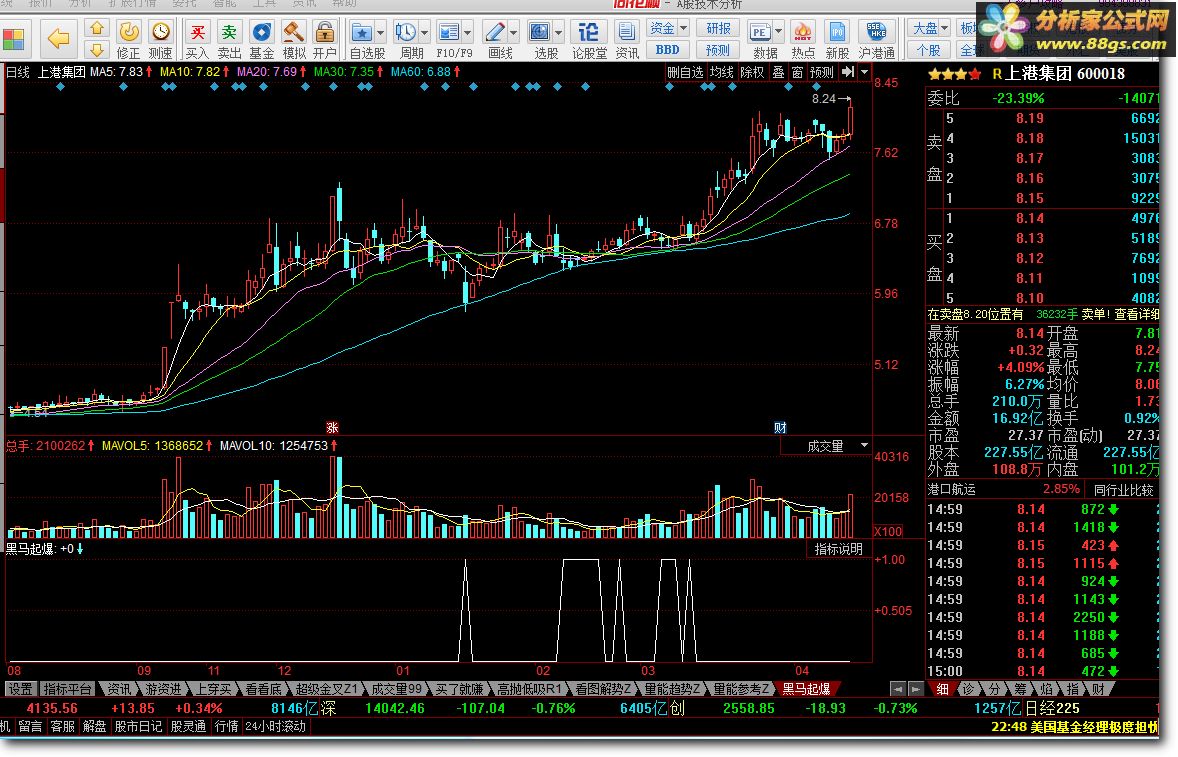The width and height of the screenshot is (1178, 757).
Task: Switch to the 成交量99 indicator tab
Action: tap(397, 689)
